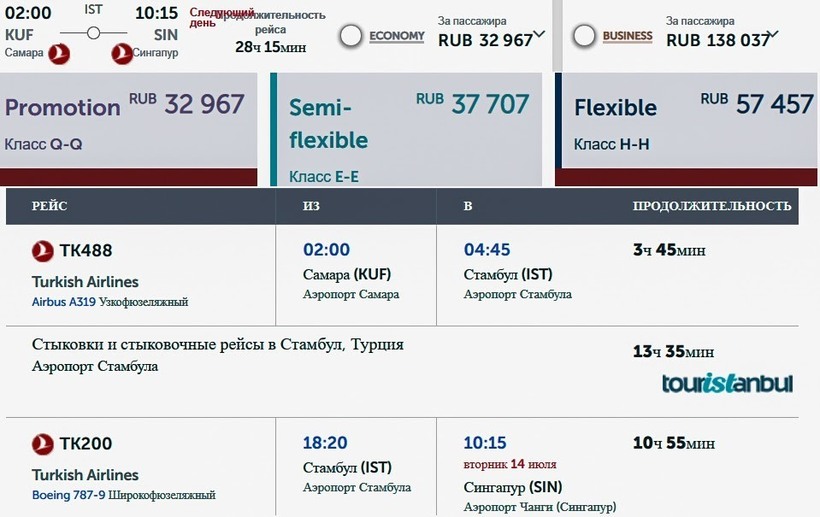Screen dimensions: 820x517
Task: Open Boeing 787-9 aircraft details
Action: coord(123,495)
